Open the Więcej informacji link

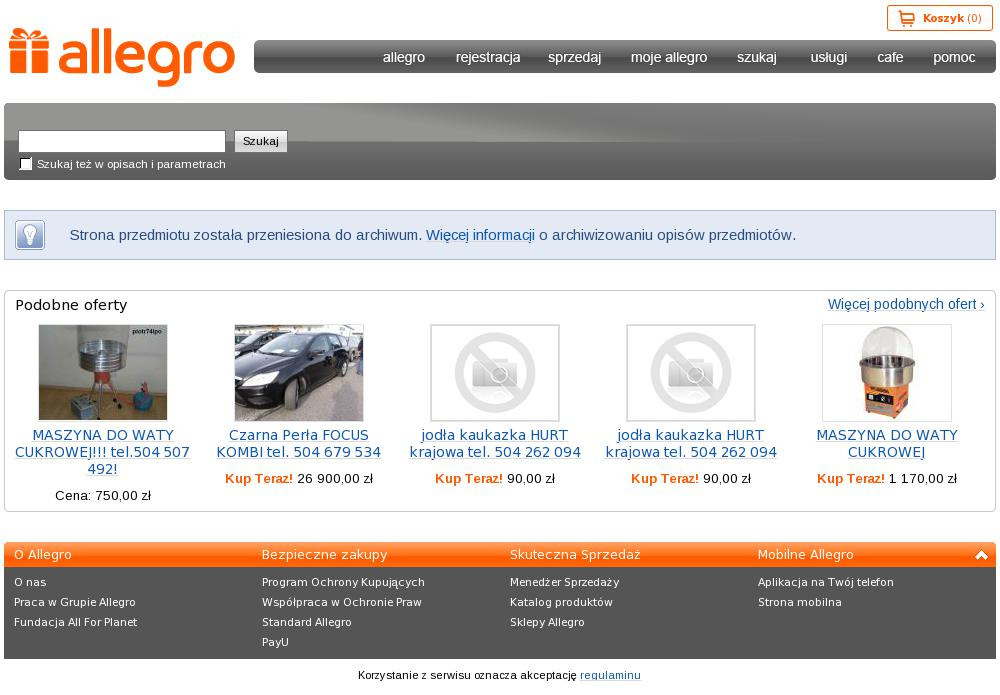tap(480, 235)
